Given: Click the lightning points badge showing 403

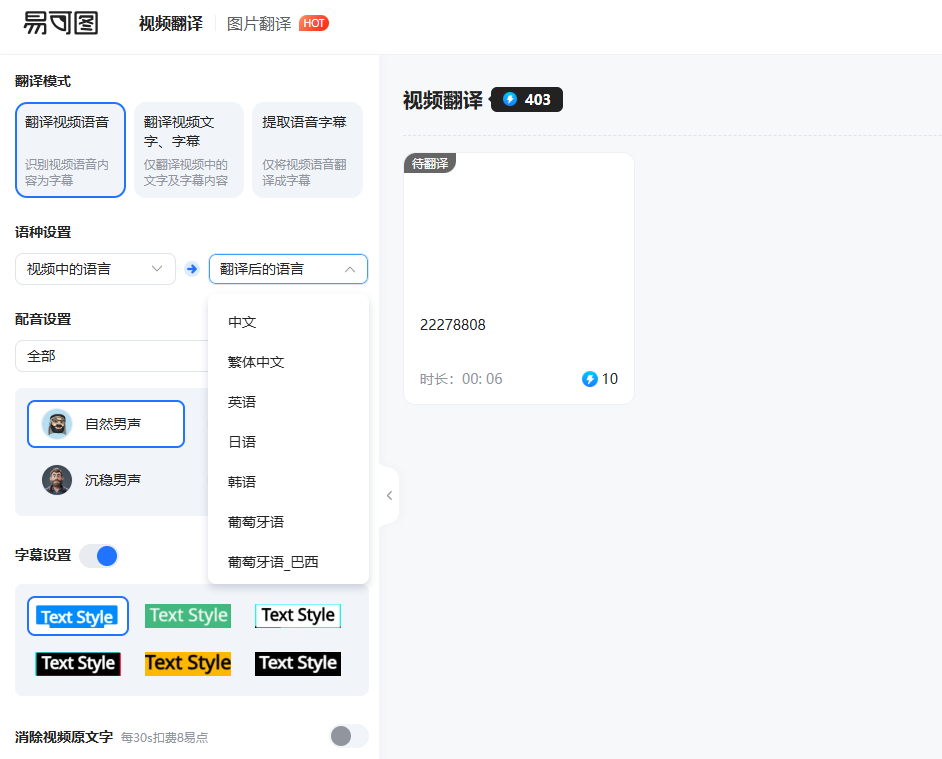Looking at the screenshot, I should tap(527, 100).
